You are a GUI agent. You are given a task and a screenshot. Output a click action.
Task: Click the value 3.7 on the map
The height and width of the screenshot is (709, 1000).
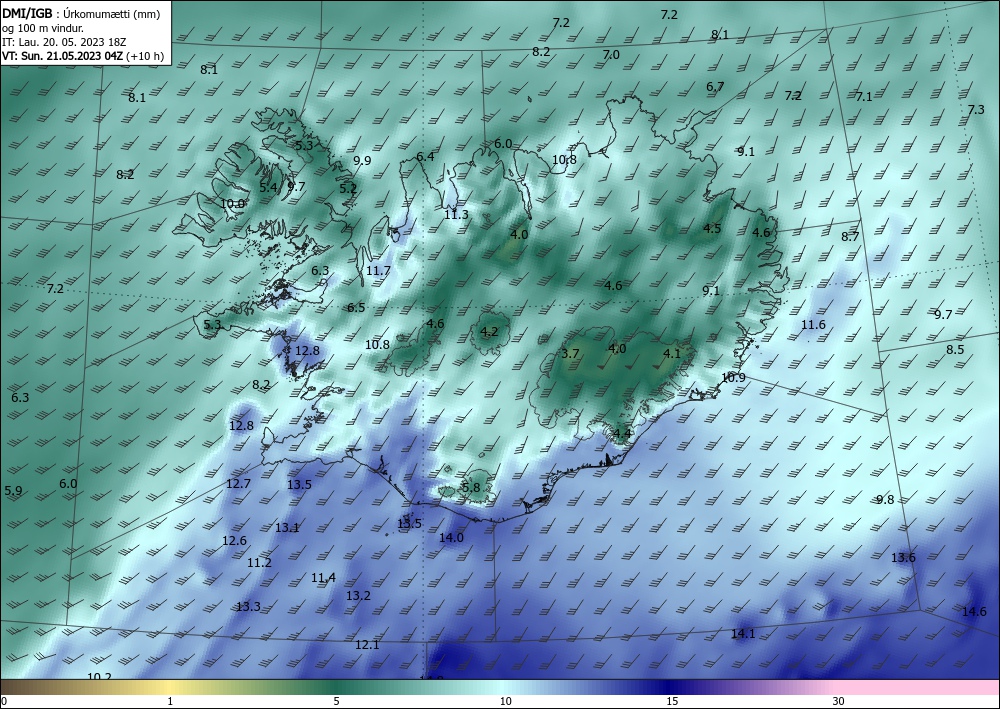click(x=571, y=353)
